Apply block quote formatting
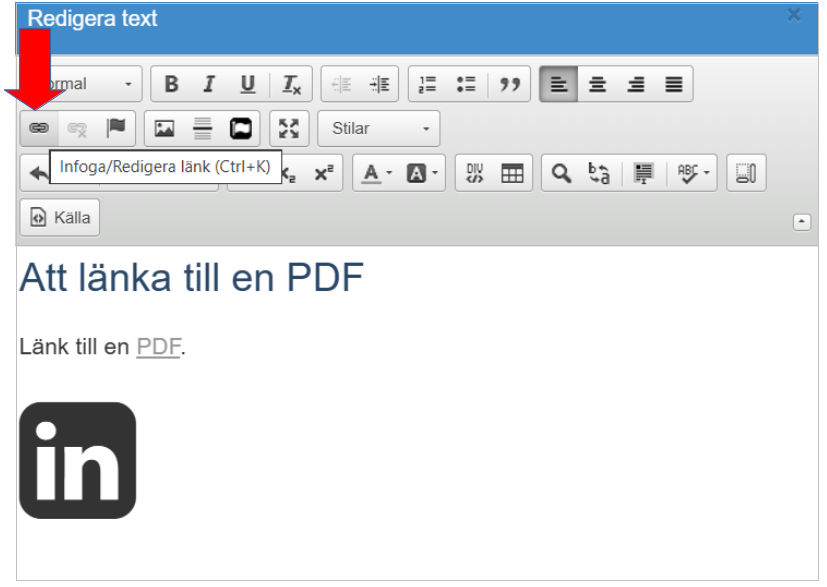The width and height of the screenshot is (827, 587). coord(509,84)
